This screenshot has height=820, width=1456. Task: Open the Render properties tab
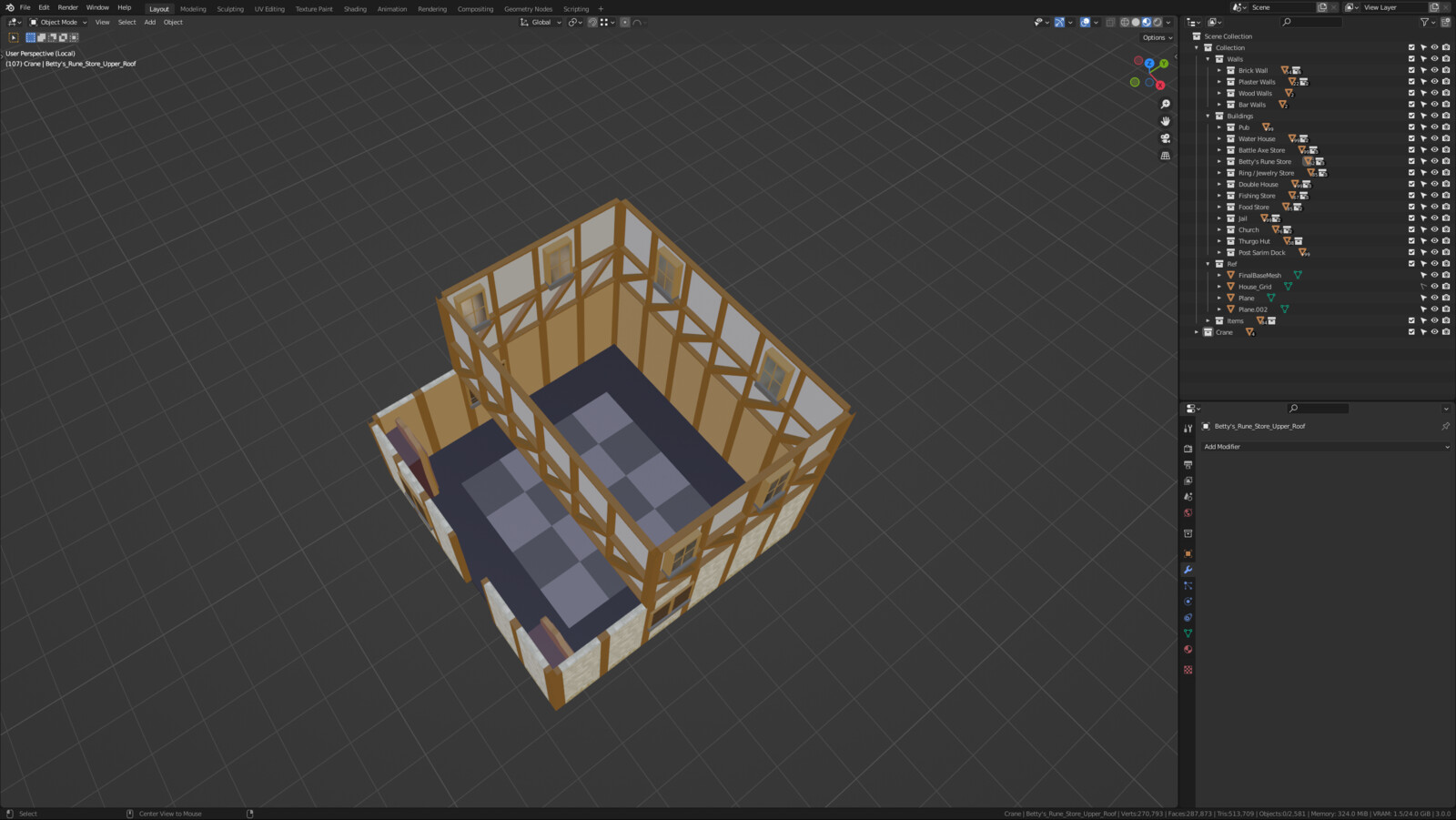pyautogui.click(x=1188, y=449)
